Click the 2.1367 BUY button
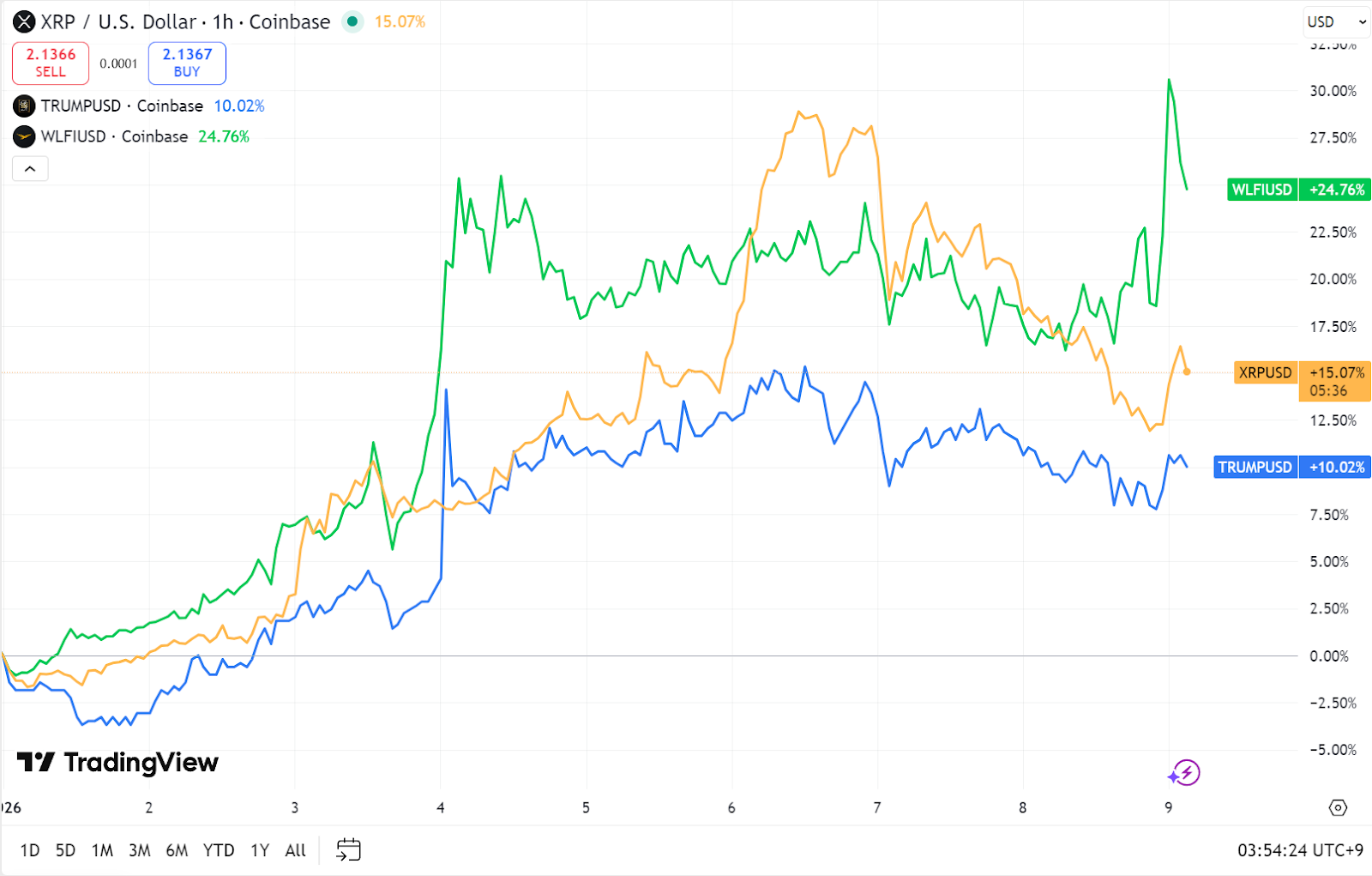 pos(187,63)
